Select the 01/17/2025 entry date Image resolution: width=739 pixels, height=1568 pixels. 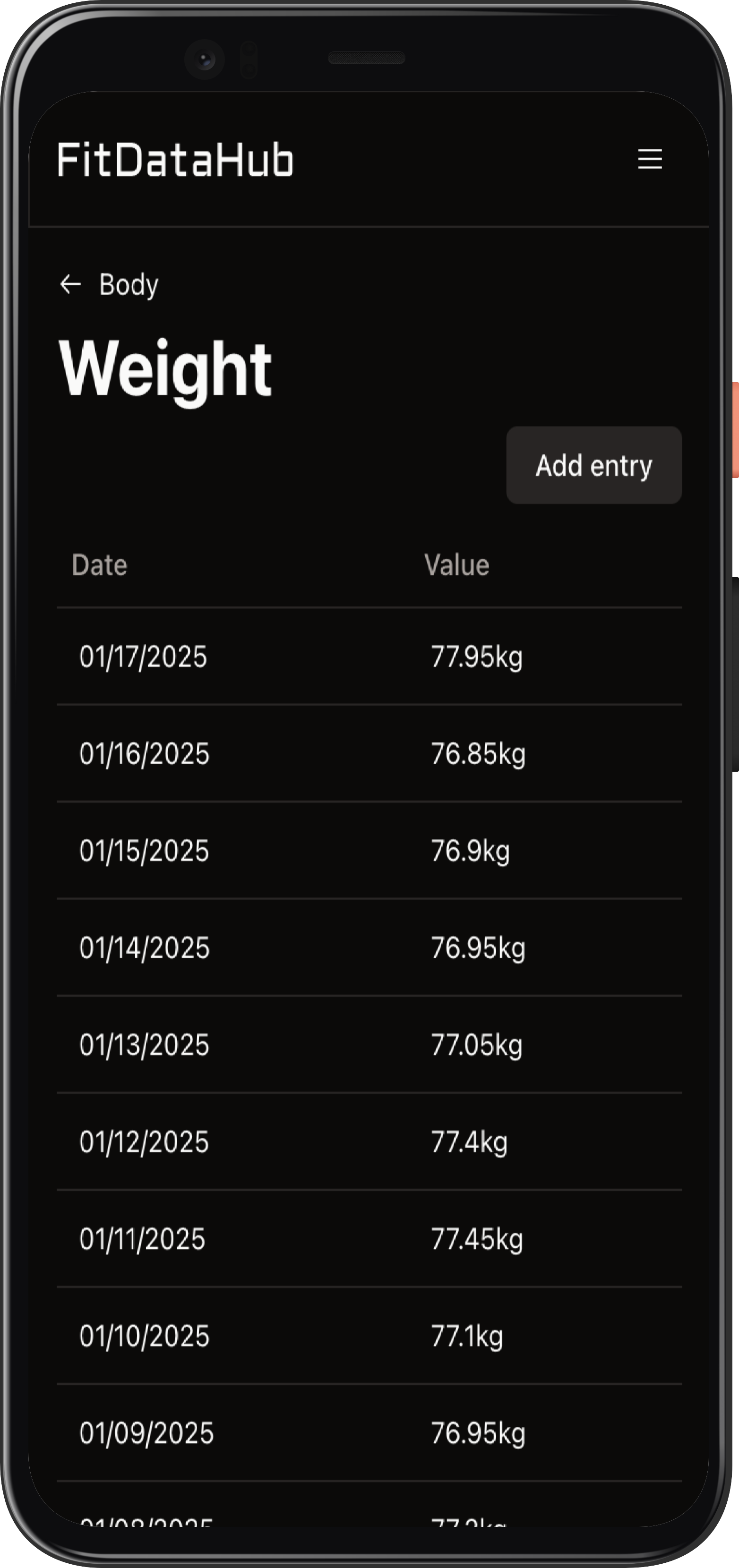coord(143,657)
